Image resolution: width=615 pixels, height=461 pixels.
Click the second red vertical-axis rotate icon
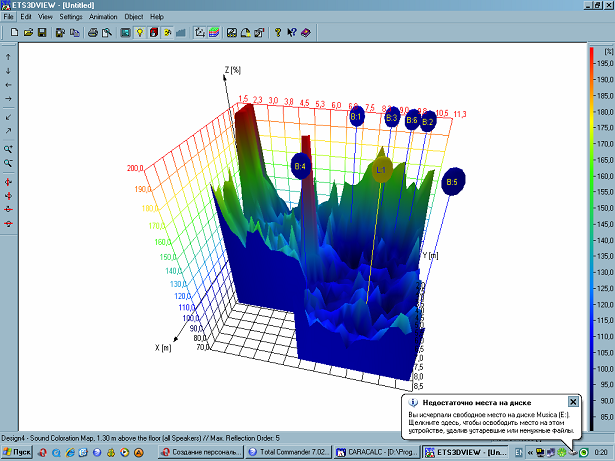pyautogui.click(x=8, y=196)
